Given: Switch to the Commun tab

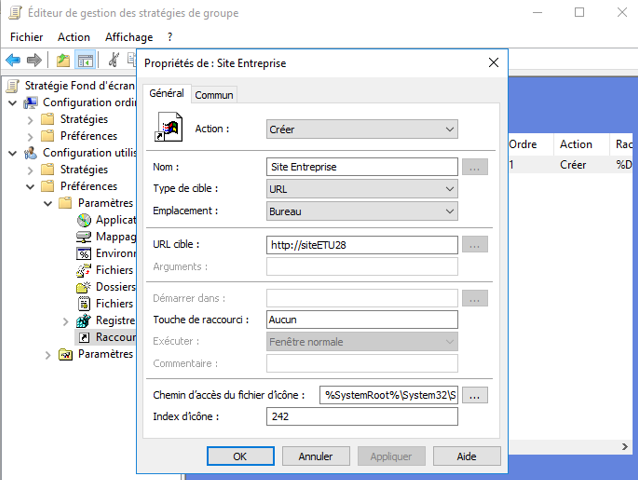Looking at the screenshot, I should pos(214,95).
